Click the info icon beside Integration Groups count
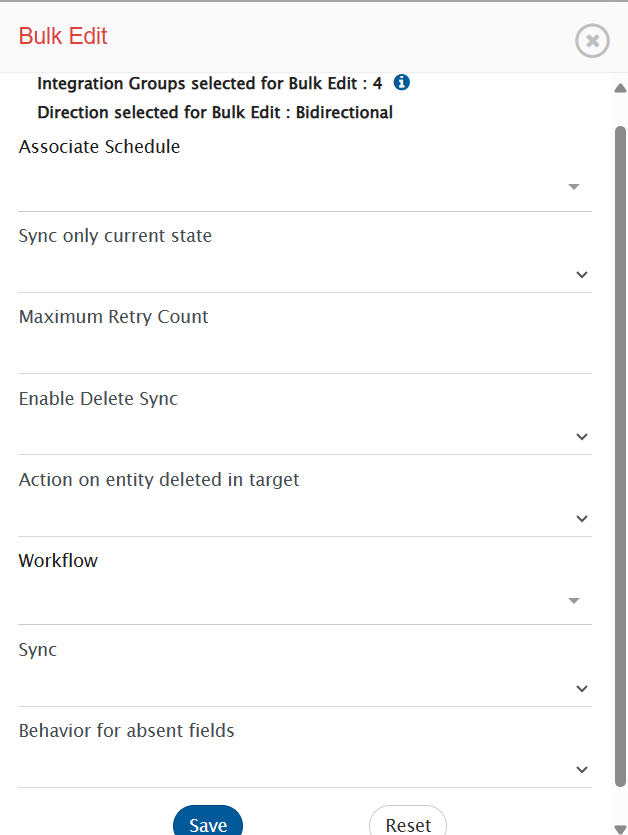 coord(402,83)
